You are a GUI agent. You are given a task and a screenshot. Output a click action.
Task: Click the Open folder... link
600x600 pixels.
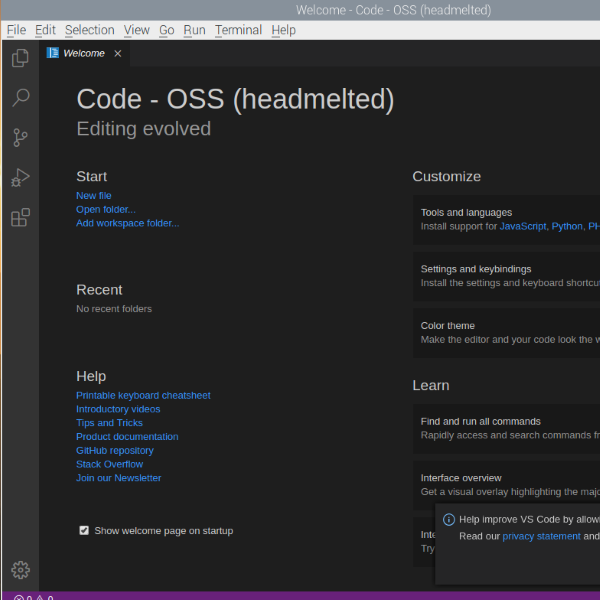click(x=106, y=209)
